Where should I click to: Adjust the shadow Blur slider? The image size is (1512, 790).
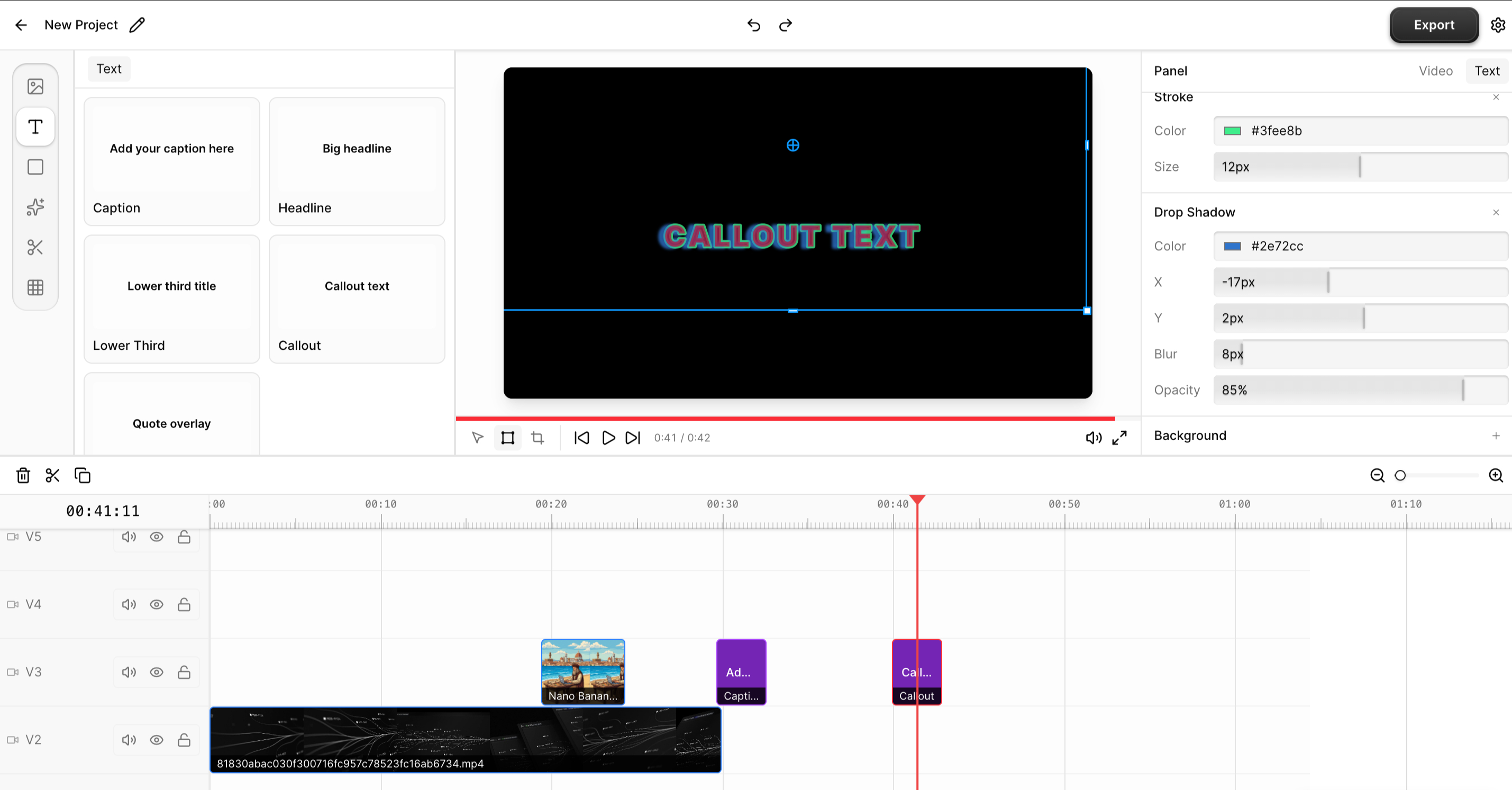tap(1361, 354)
